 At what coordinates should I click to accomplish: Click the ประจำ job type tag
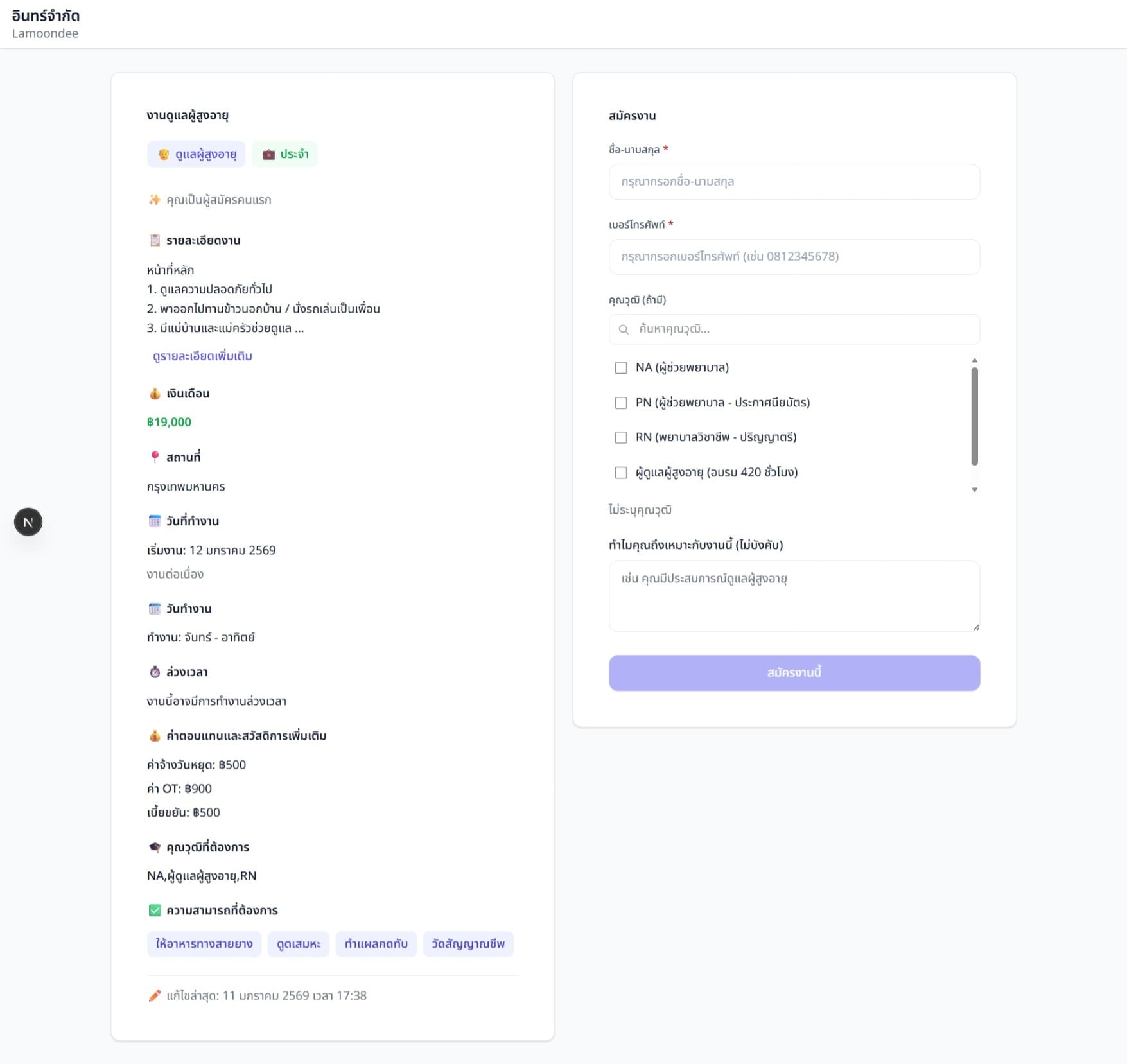tap(284, 154)
